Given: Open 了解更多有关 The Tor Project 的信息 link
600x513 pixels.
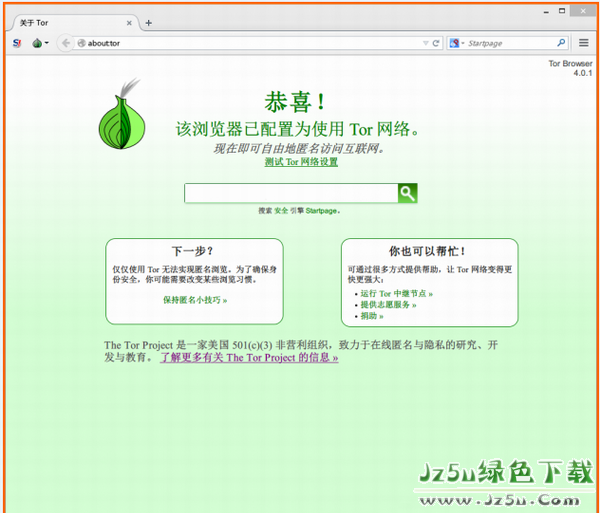Looking at the screenshot, I should coord(249,358).
